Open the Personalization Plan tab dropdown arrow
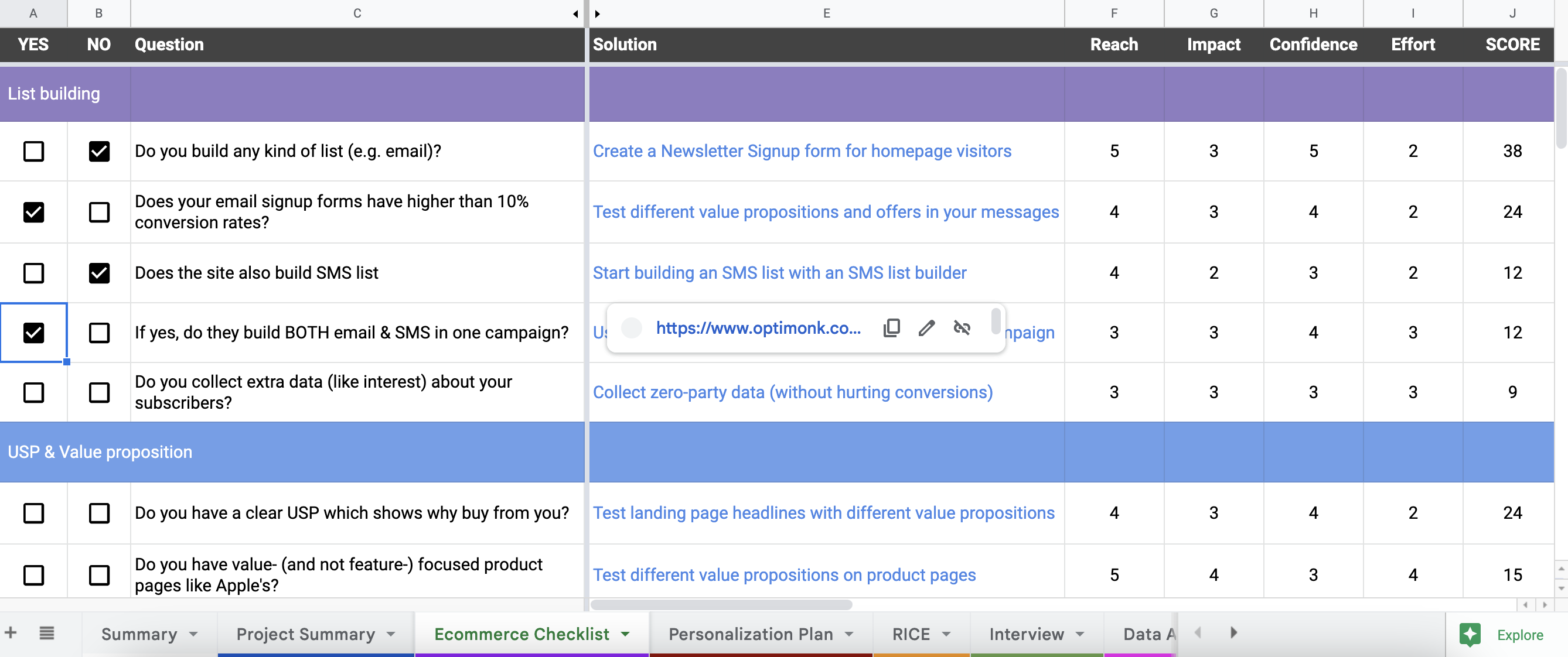The image size is (1568, 657). pos(849,634)
